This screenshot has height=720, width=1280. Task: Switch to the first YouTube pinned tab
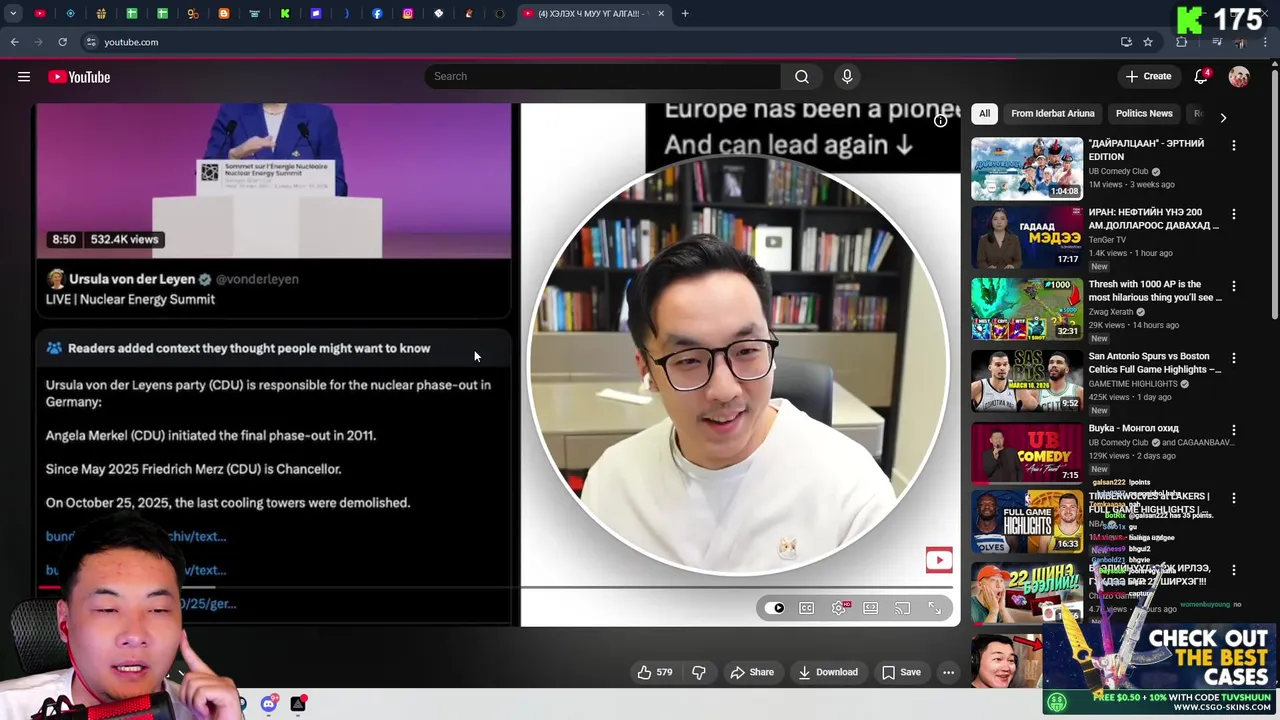[x=40, y=14]
